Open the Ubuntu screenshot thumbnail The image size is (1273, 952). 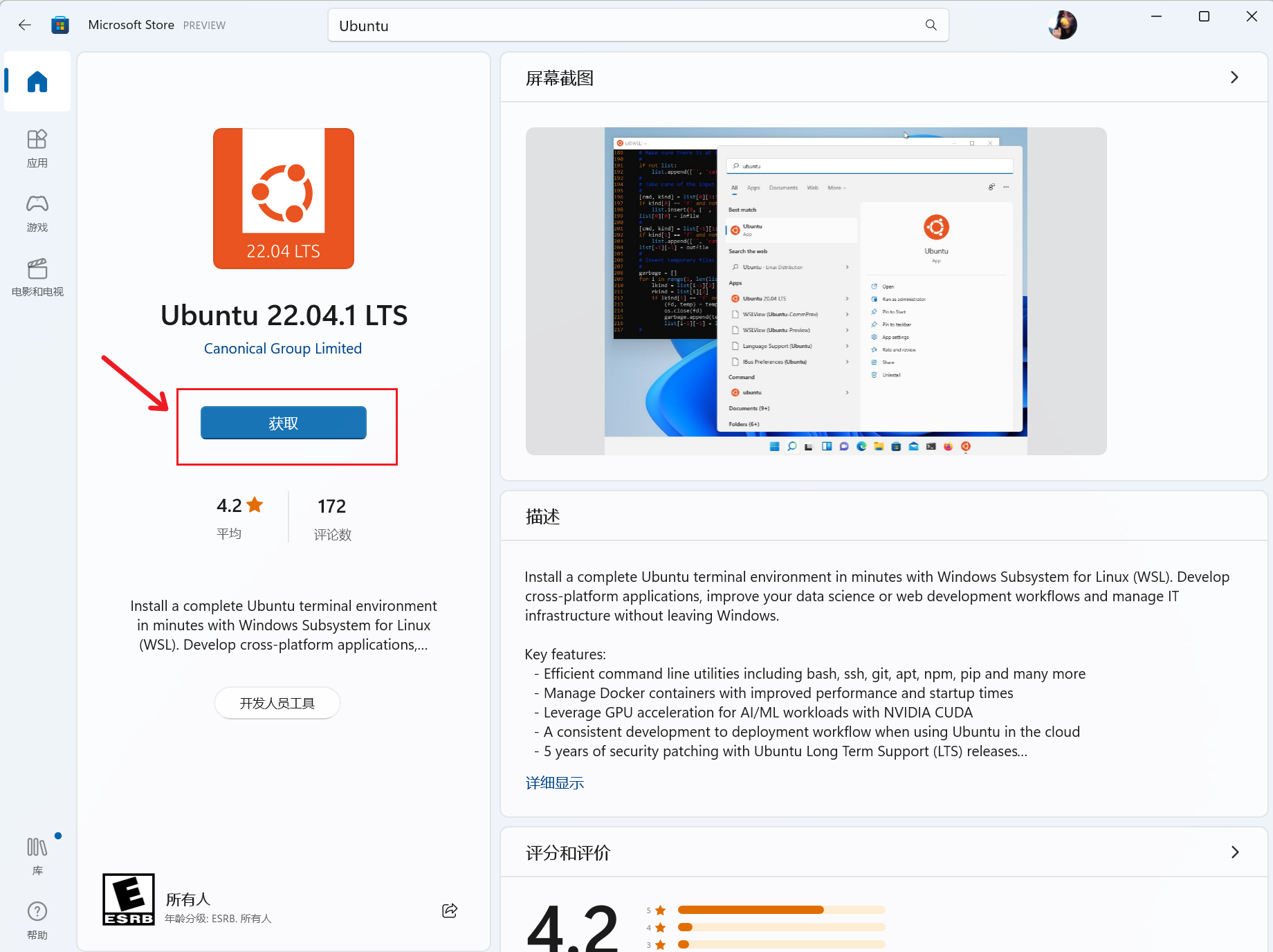816,291
